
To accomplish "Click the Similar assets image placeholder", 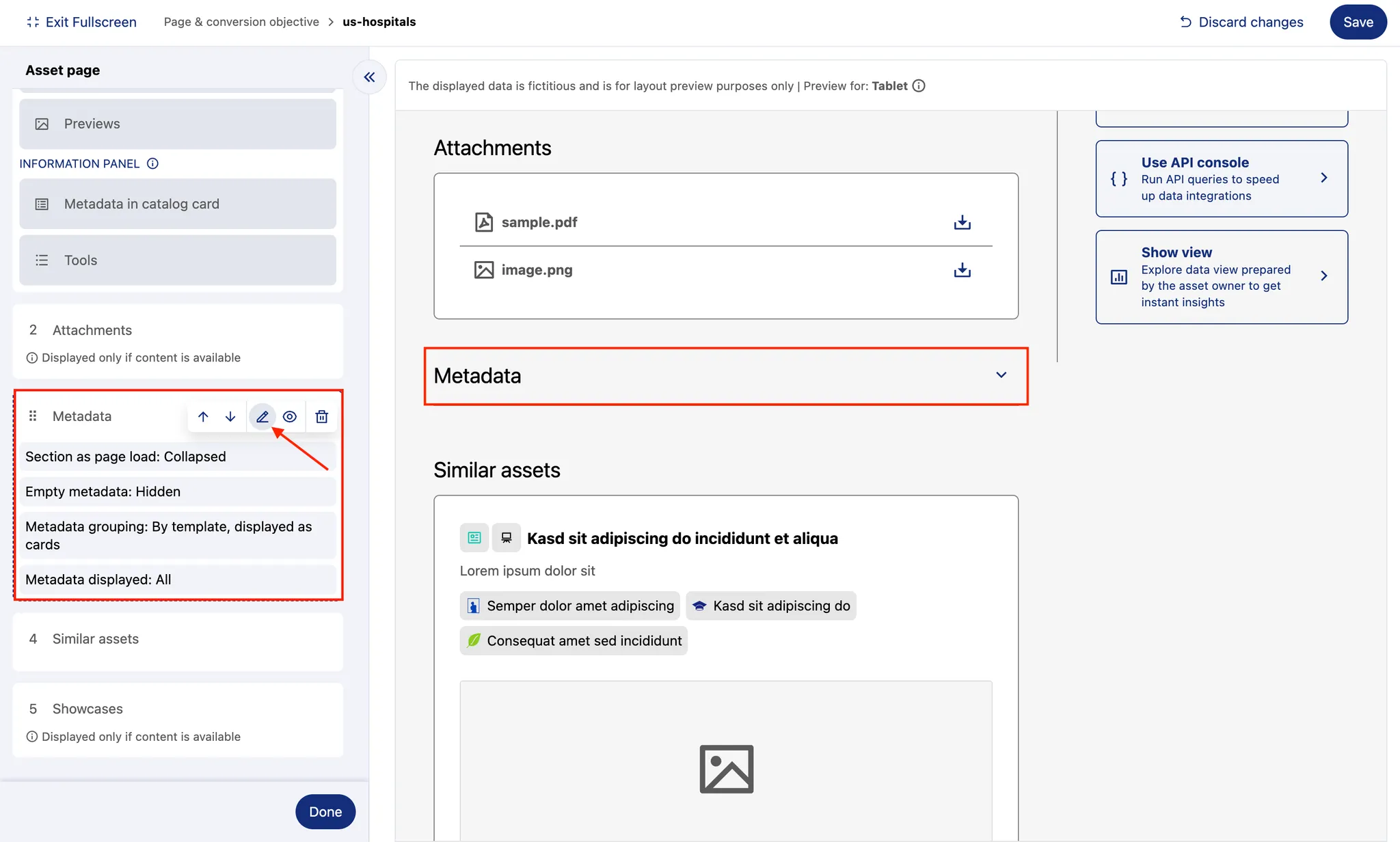I will click(x=726, y=769).
